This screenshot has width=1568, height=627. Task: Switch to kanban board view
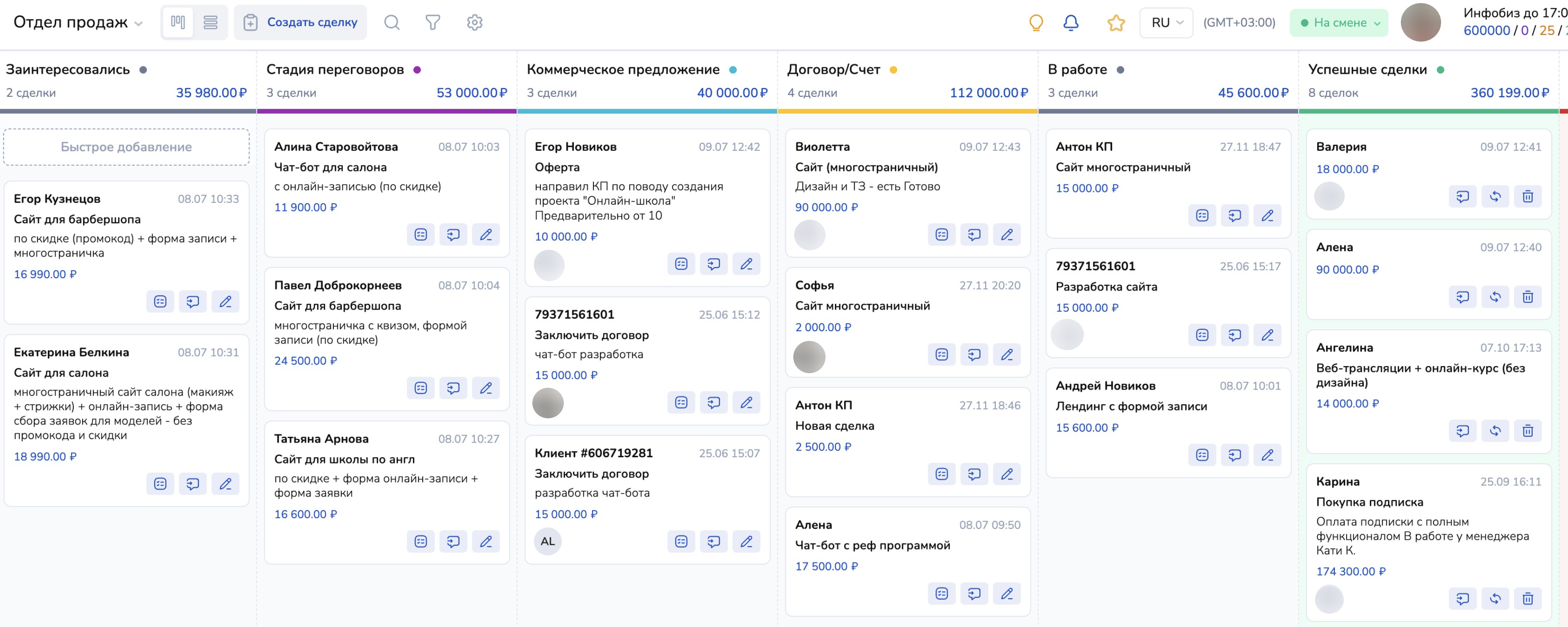[178, 23]
